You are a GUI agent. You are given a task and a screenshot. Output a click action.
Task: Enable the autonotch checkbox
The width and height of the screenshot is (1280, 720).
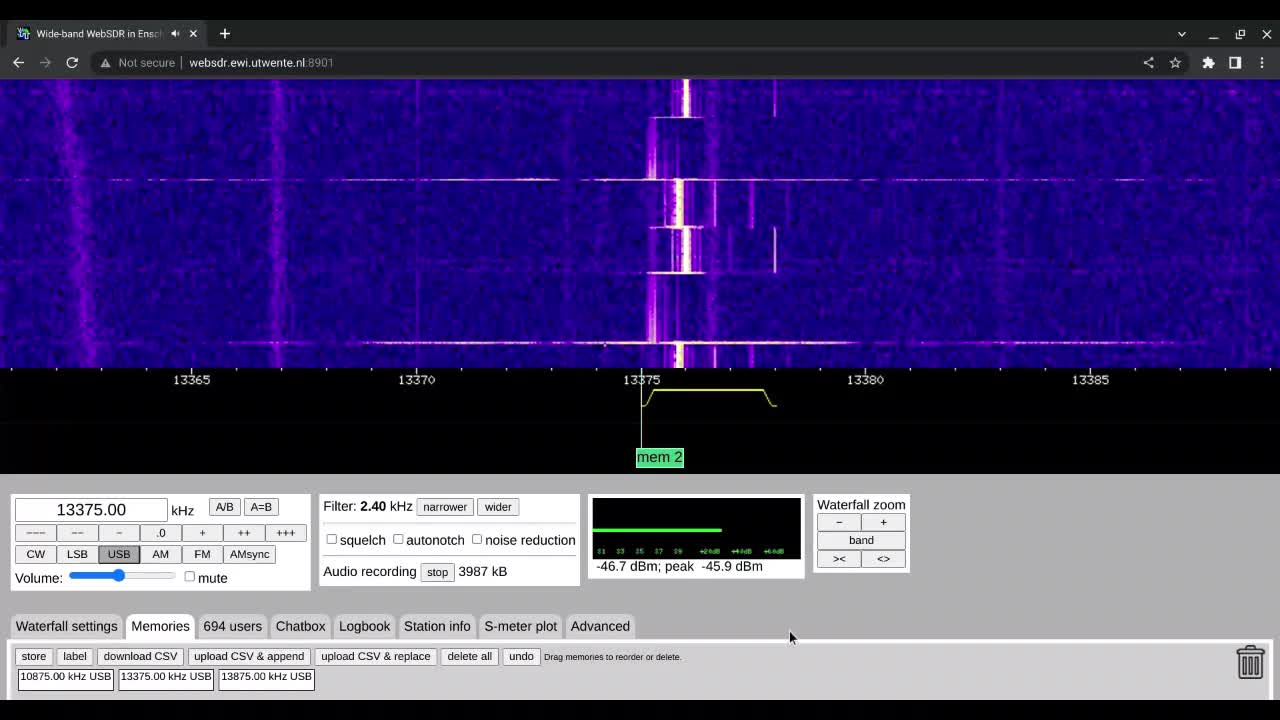[x=398, y=539]
